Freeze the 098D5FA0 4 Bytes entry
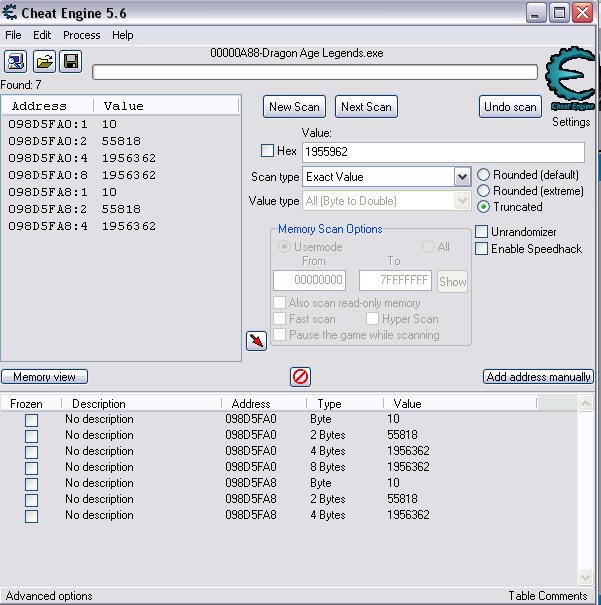Viewport: 601px width, 605px height. 31,452
